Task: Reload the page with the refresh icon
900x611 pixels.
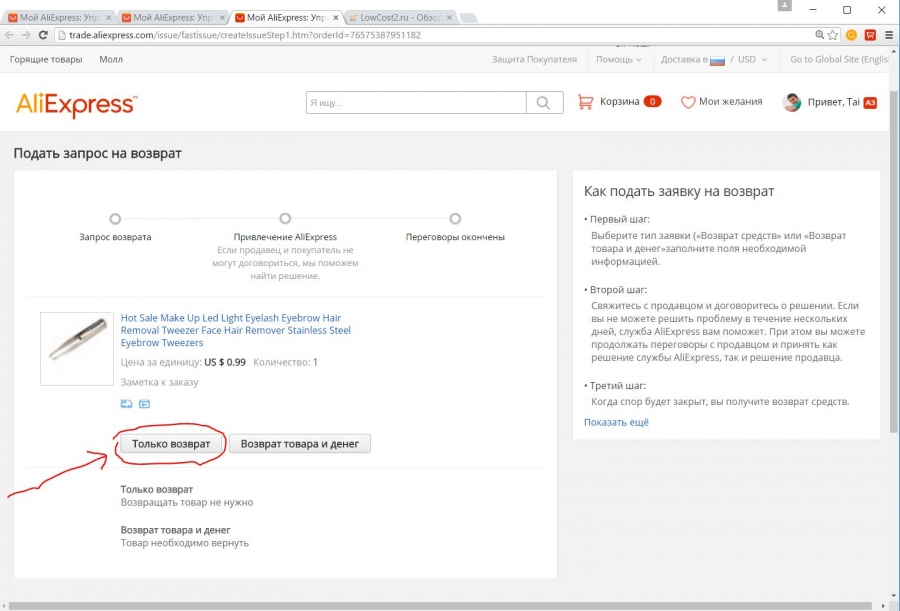Action: 43,35
